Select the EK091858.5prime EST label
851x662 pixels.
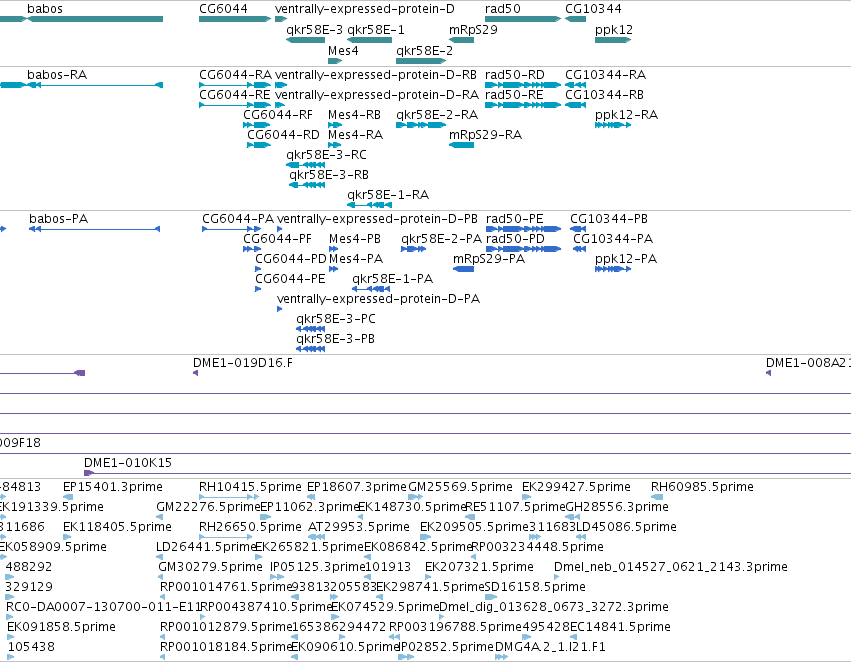(61, 627)
